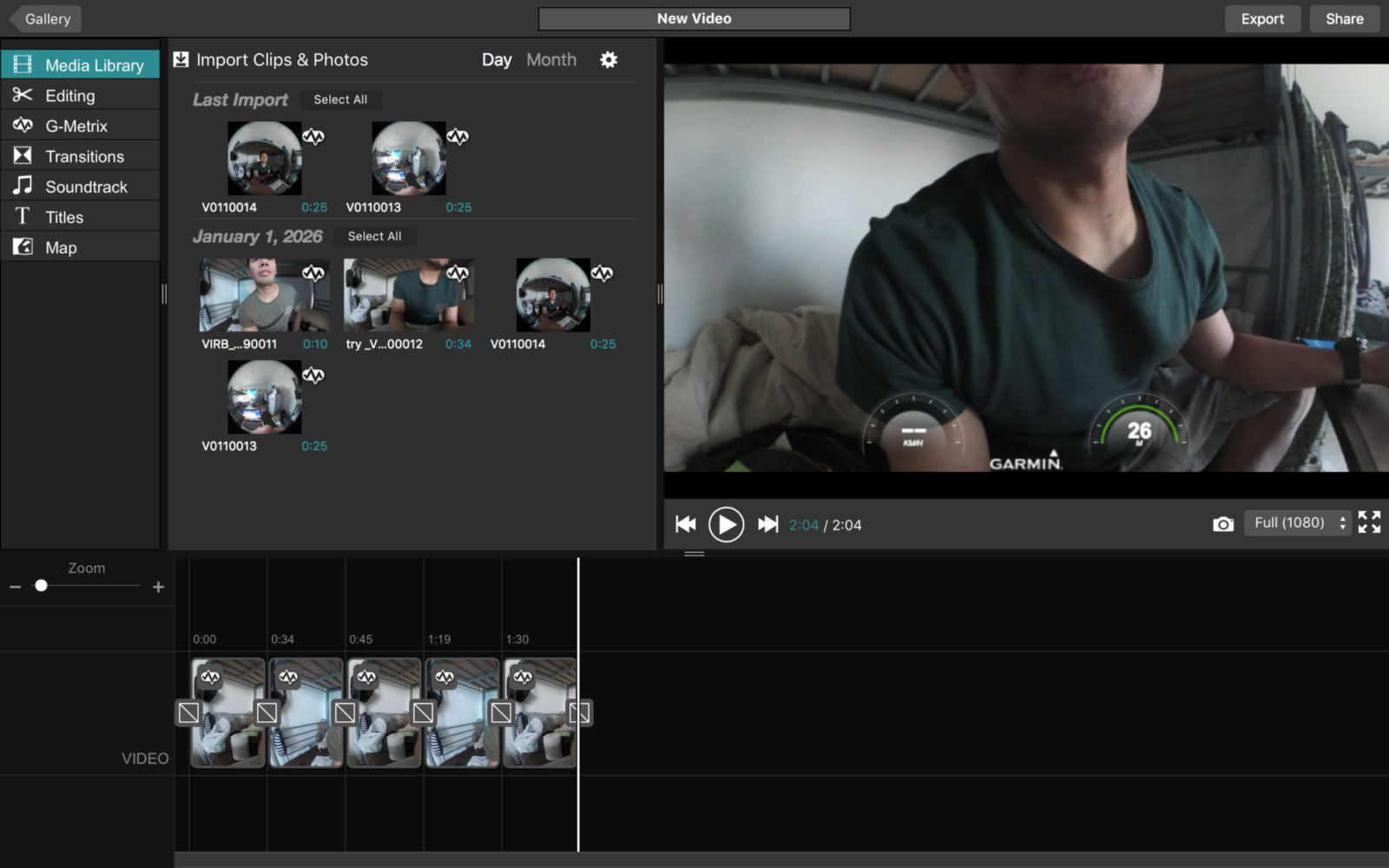The image size is (1389, 868).
Task: Click the zoom out minus icon
Action: (15, 588)
